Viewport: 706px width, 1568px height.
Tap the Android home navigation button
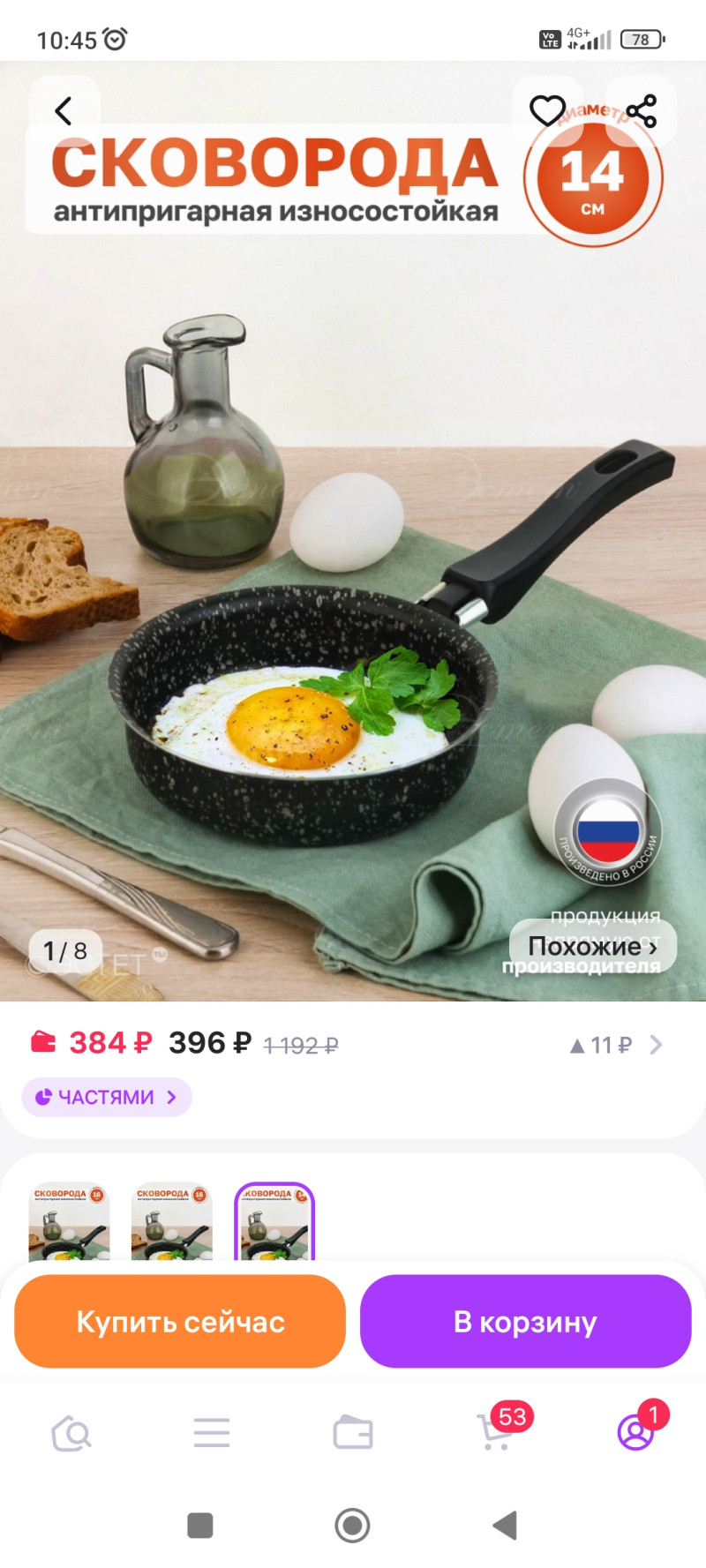353,1525
